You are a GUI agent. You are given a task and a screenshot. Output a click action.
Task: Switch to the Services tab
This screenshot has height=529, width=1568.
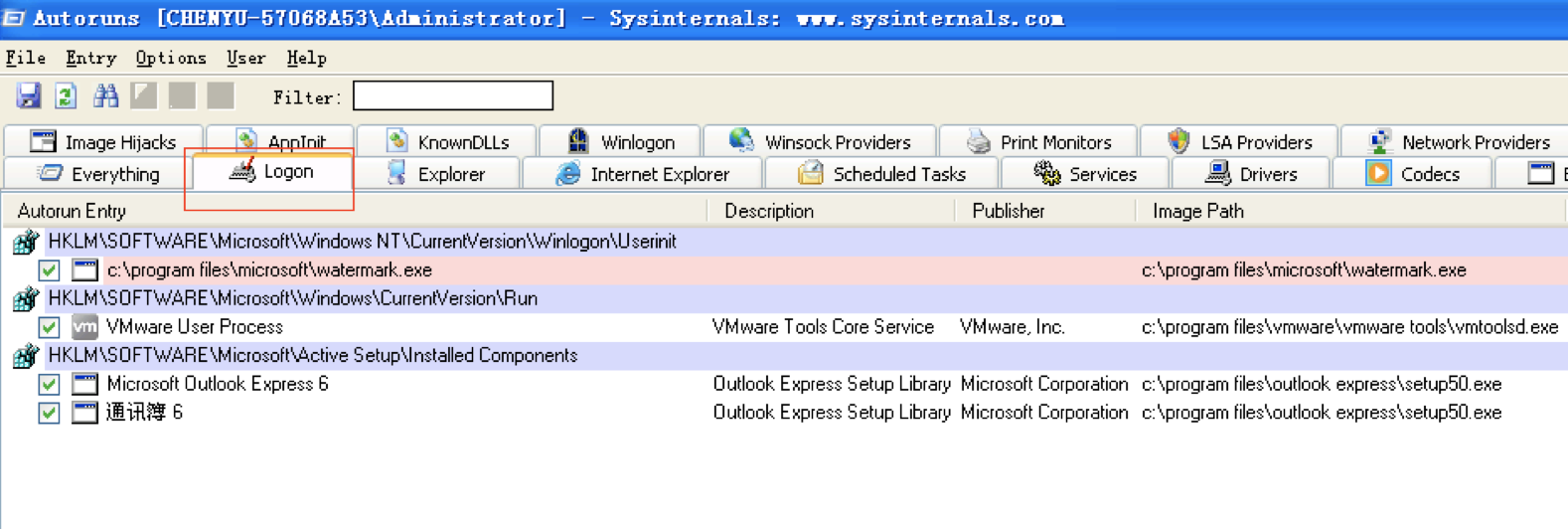[x=1086, y=174]
